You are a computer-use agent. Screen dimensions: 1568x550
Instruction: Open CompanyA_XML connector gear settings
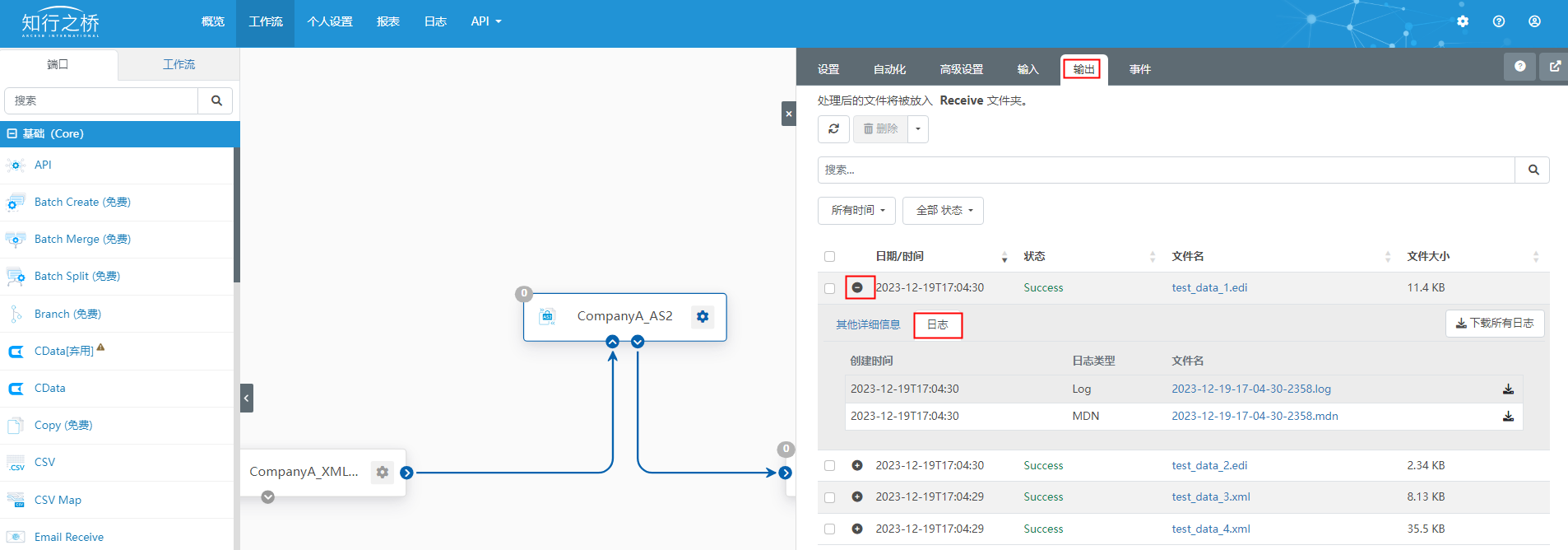(x=382, y=472)
